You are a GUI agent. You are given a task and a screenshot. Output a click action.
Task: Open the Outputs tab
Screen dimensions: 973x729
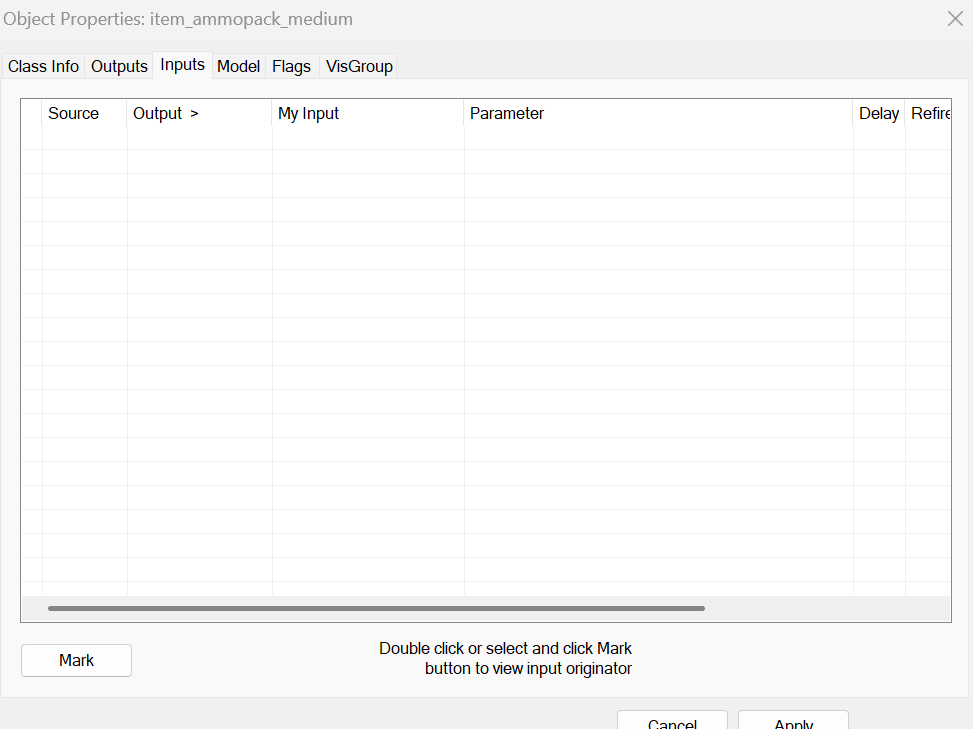[119, 66]
